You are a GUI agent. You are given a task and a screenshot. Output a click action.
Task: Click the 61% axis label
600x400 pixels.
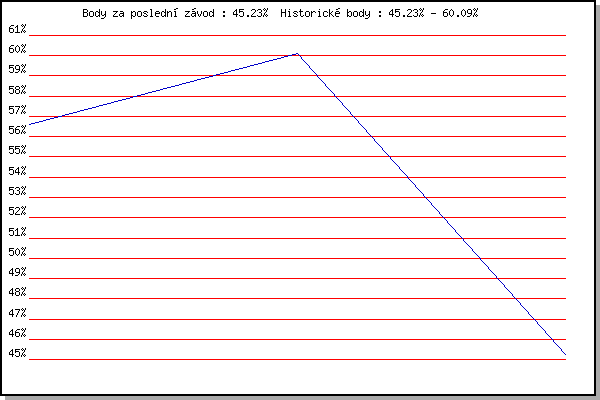point(17,29)
